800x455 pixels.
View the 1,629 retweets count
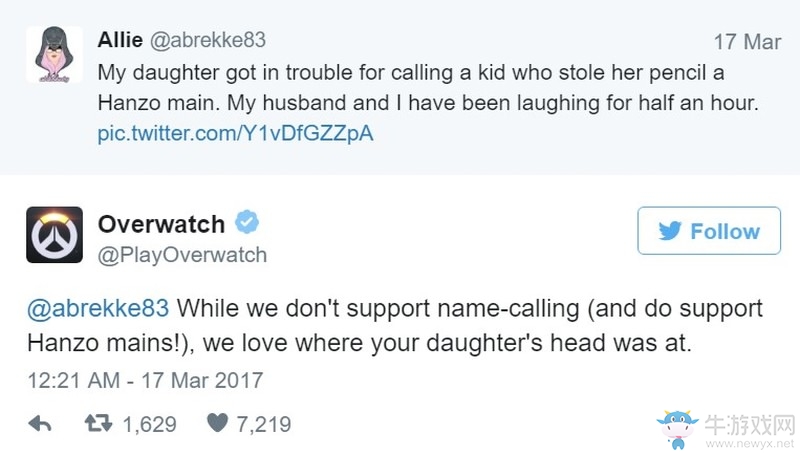(150, 424)
